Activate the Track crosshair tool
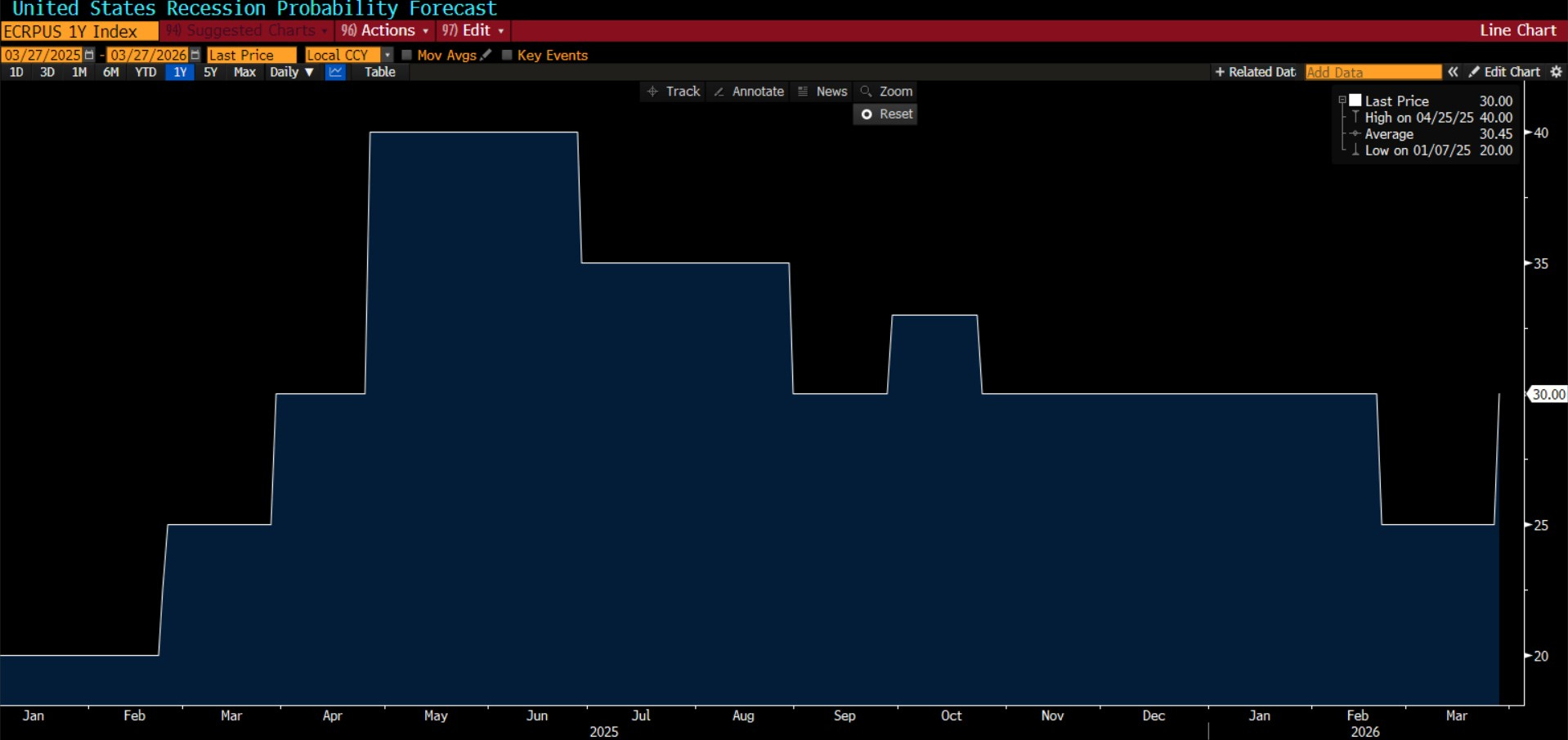 (674, 92)
